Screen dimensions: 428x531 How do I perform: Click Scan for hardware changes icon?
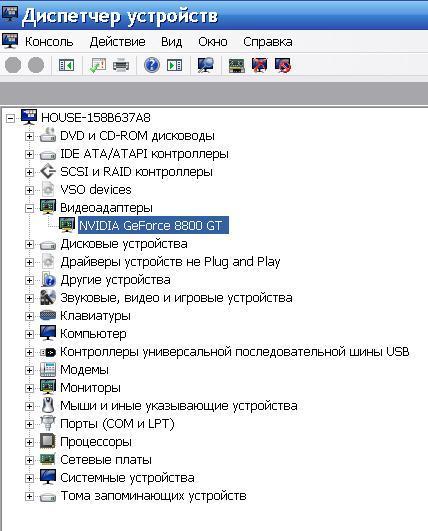pyautogui.click(x=206, y=65)
